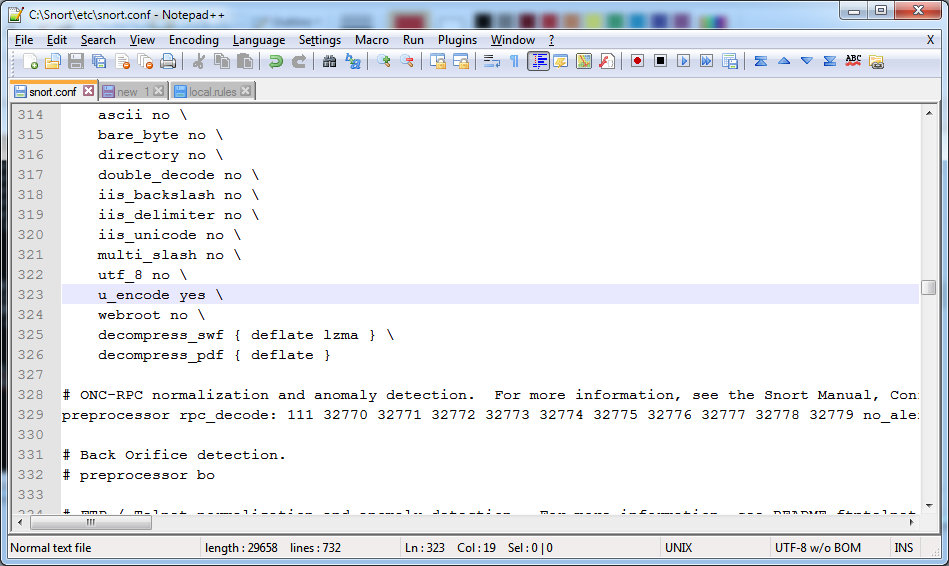Toggle the Show Indent Guide button

[539, 62]
